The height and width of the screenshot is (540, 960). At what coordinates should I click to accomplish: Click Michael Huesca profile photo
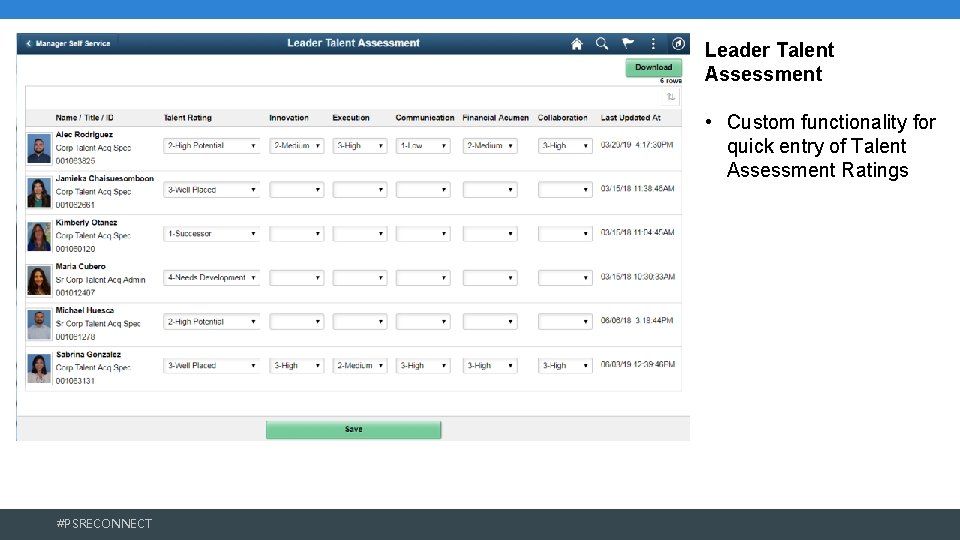point(39,325)
